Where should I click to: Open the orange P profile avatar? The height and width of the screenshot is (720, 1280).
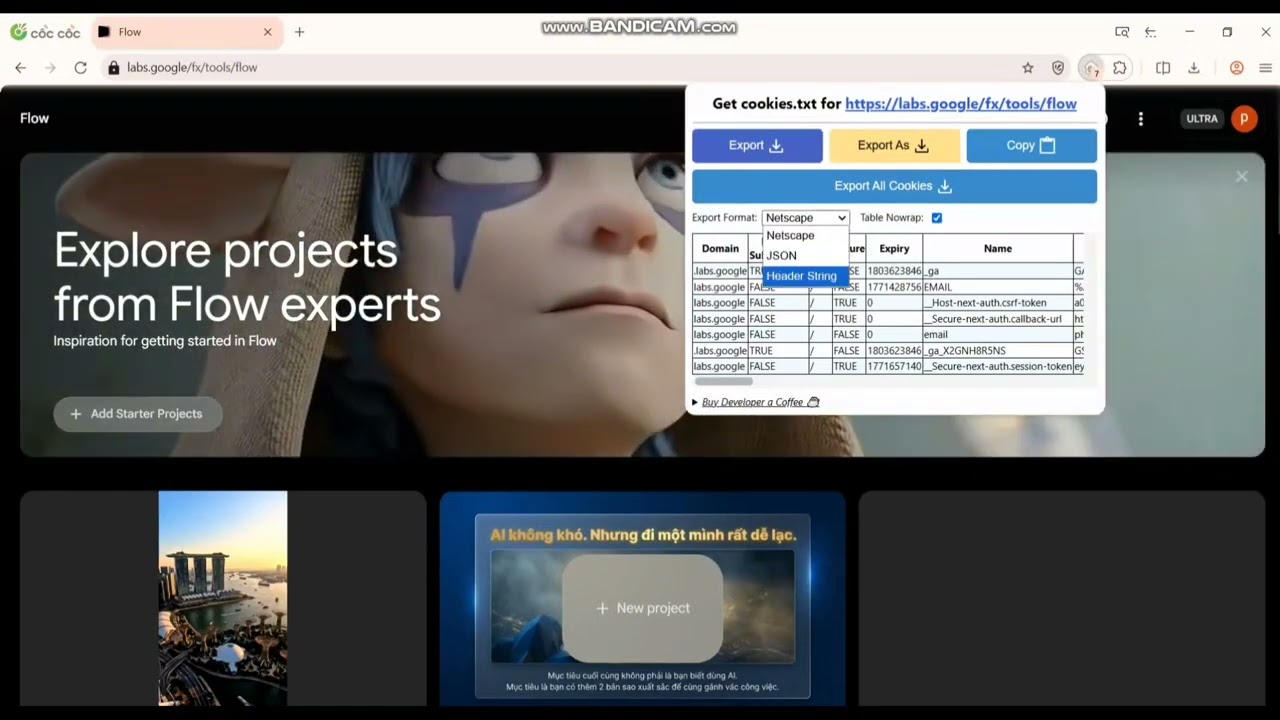[1244, 118]
